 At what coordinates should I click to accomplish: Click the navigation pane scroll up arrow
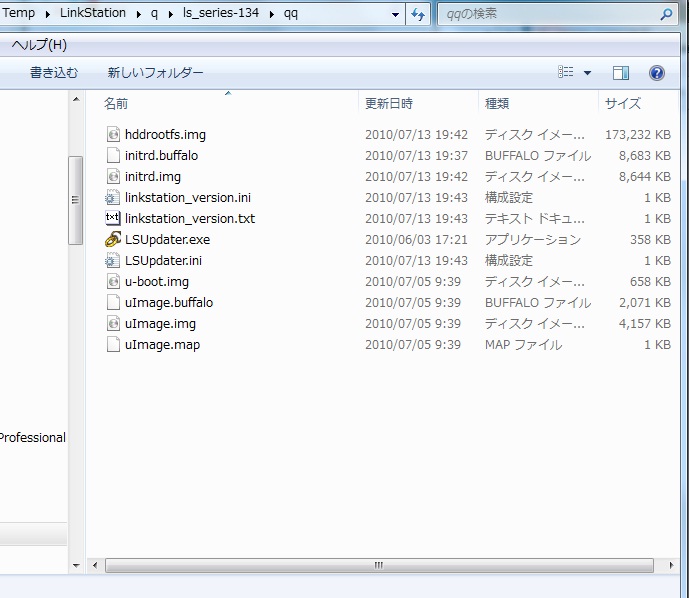tap(76, 99)
